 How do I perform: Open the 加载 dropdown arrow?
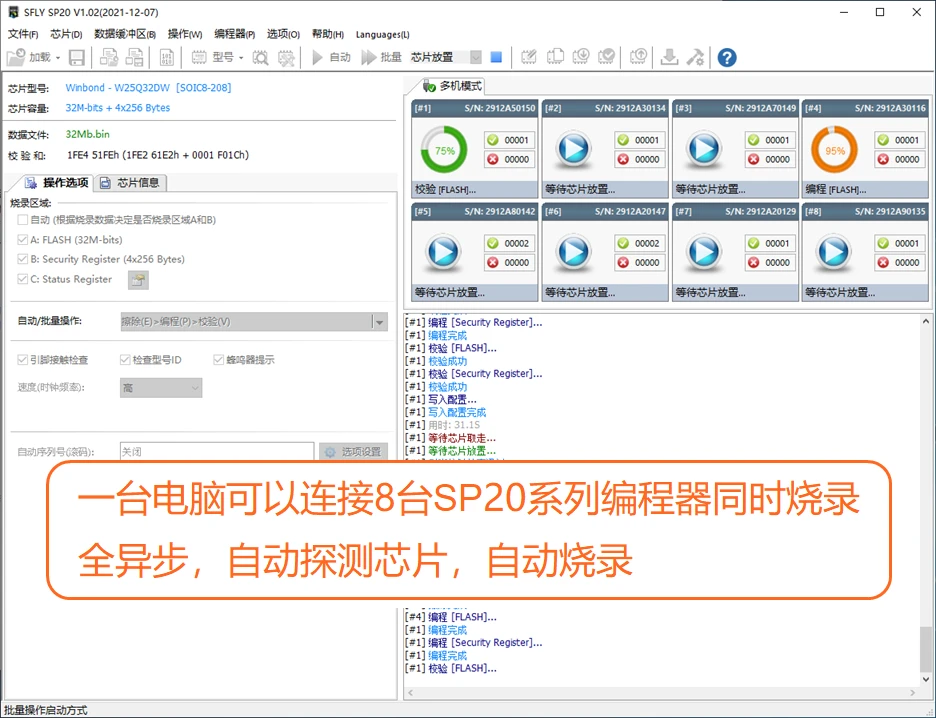[58, 58]
